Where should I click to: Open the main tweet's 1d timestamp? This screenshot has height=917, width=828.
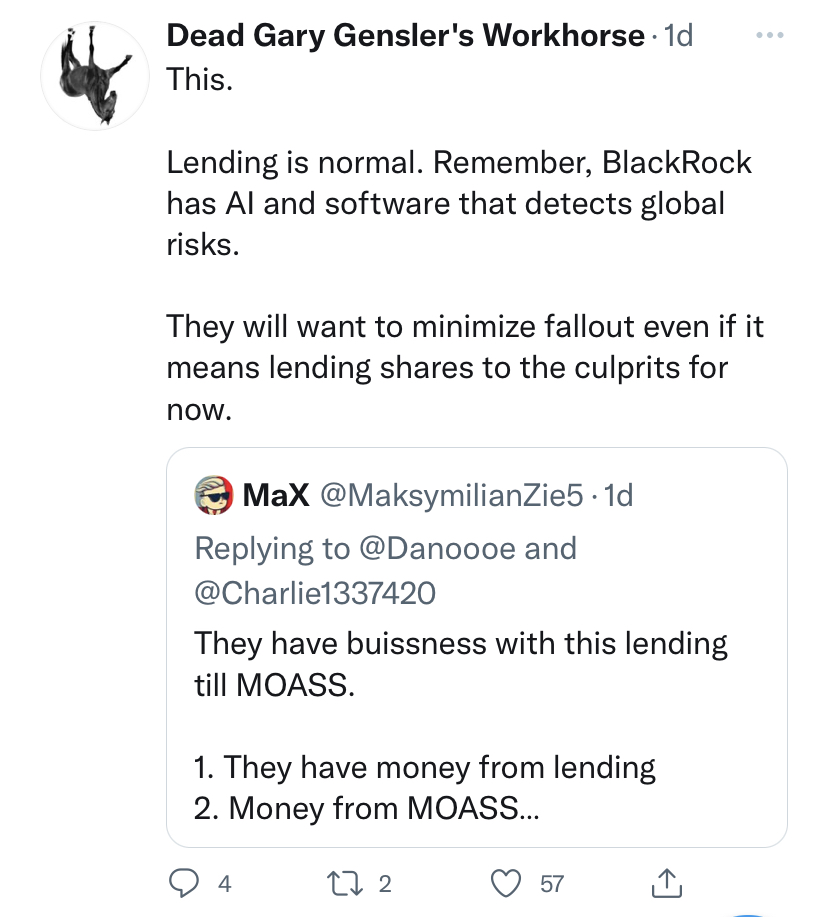679,36
